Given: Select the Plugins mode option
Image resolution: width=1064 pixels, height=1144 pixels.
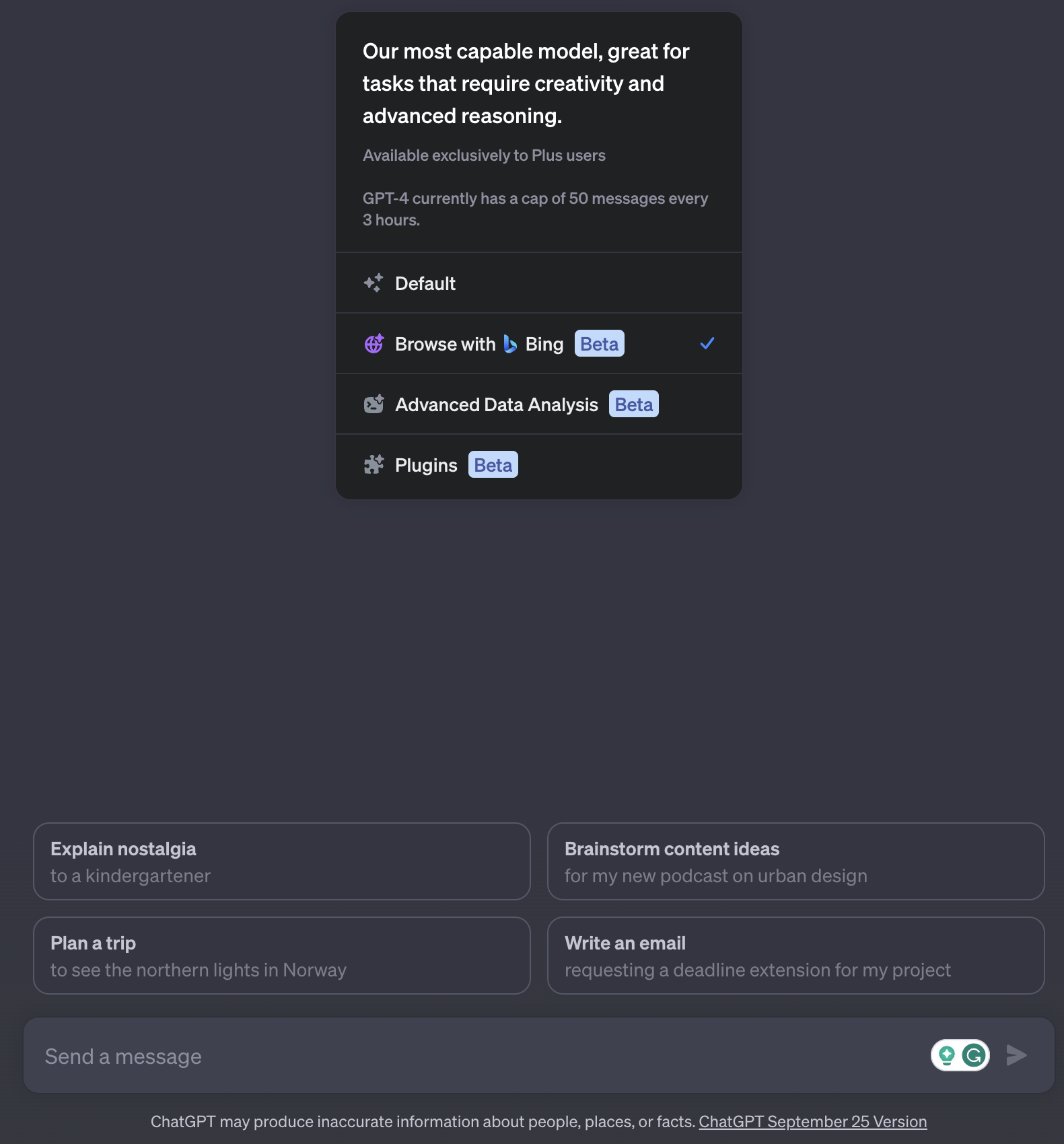Looking at the screenshot, I should (426, 466).
